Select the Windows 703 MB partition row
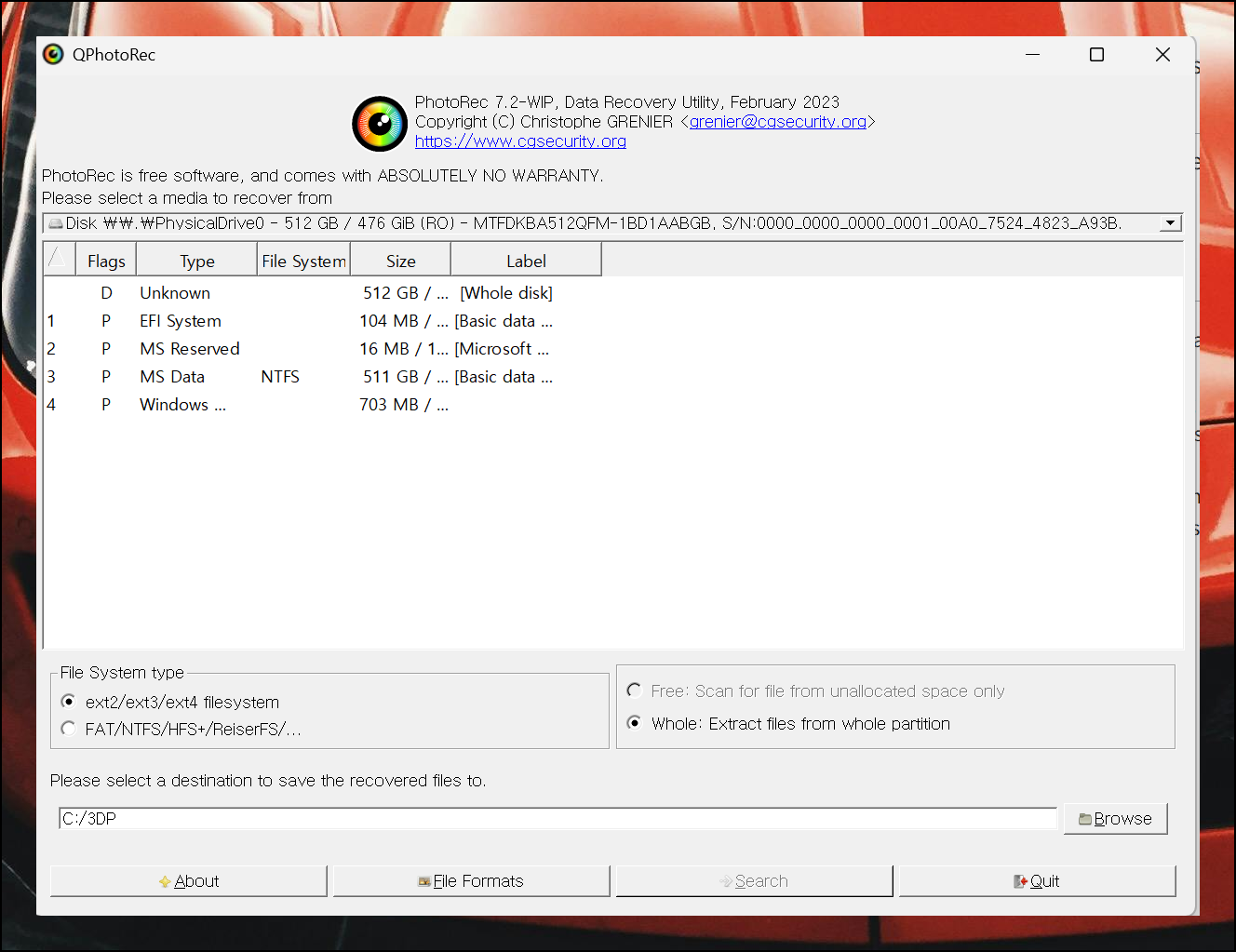 (x=322, y=405)
